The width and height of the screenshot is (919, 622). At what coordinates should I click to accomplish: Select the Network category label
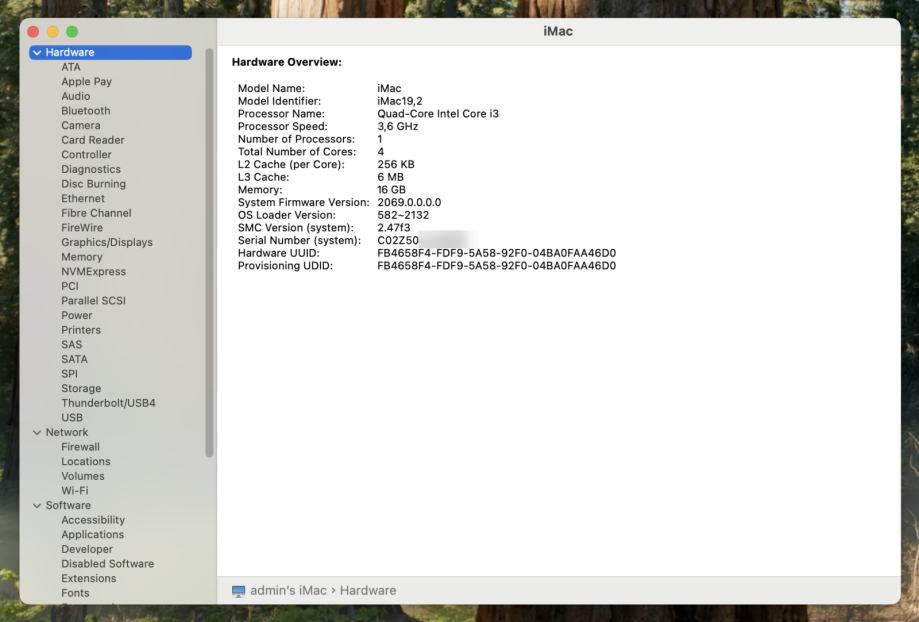[x=67, y=433]
